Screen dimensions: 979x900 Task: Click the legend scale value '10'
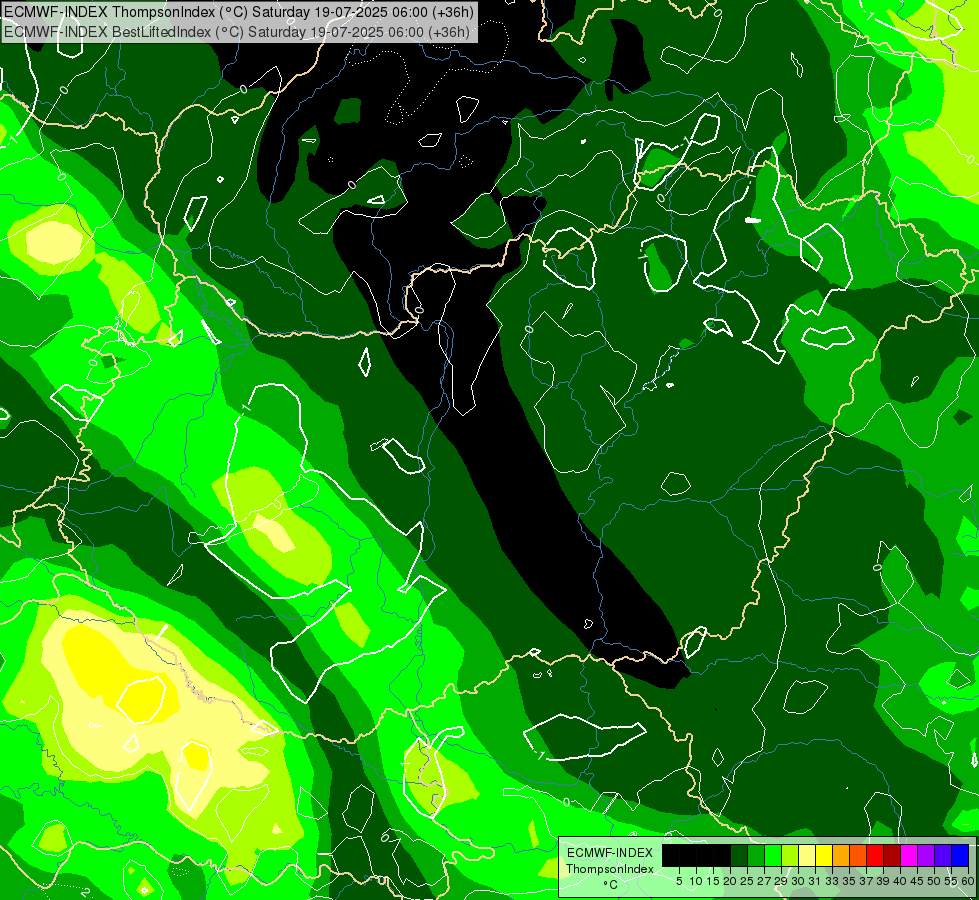(696, 881)
